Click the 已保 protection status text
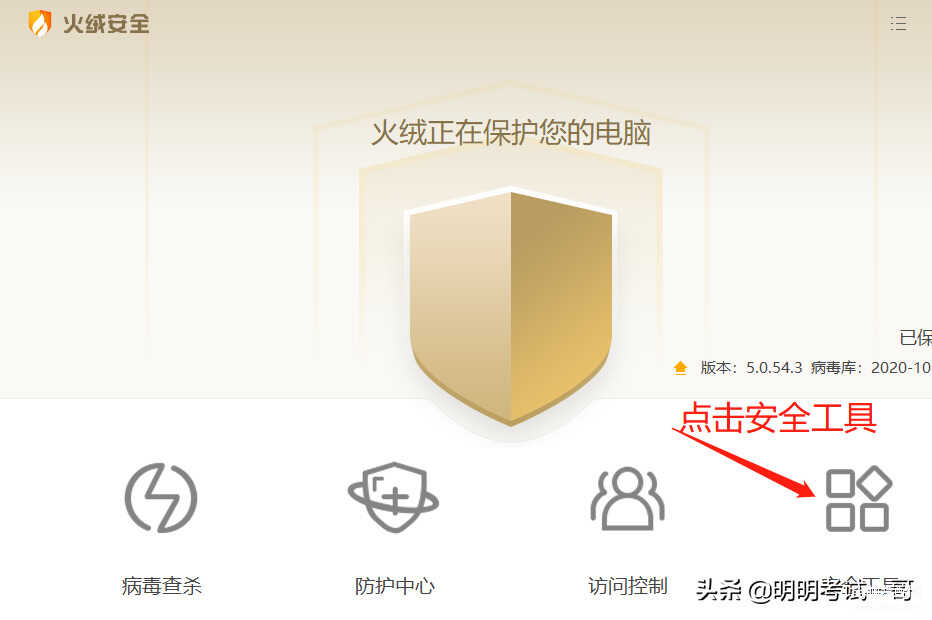932x620 pixels. tap(915, 337)
